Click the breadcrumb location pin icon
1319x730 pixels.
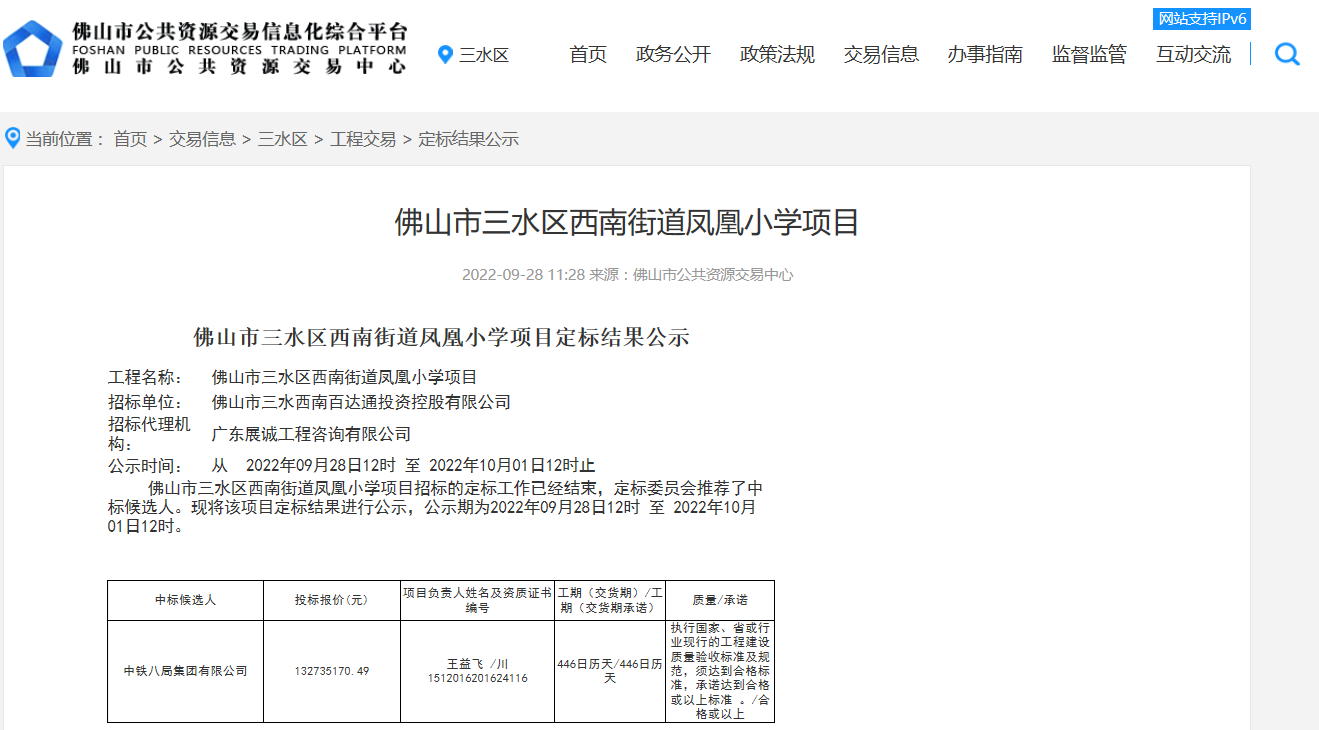[x=12, y=138]
